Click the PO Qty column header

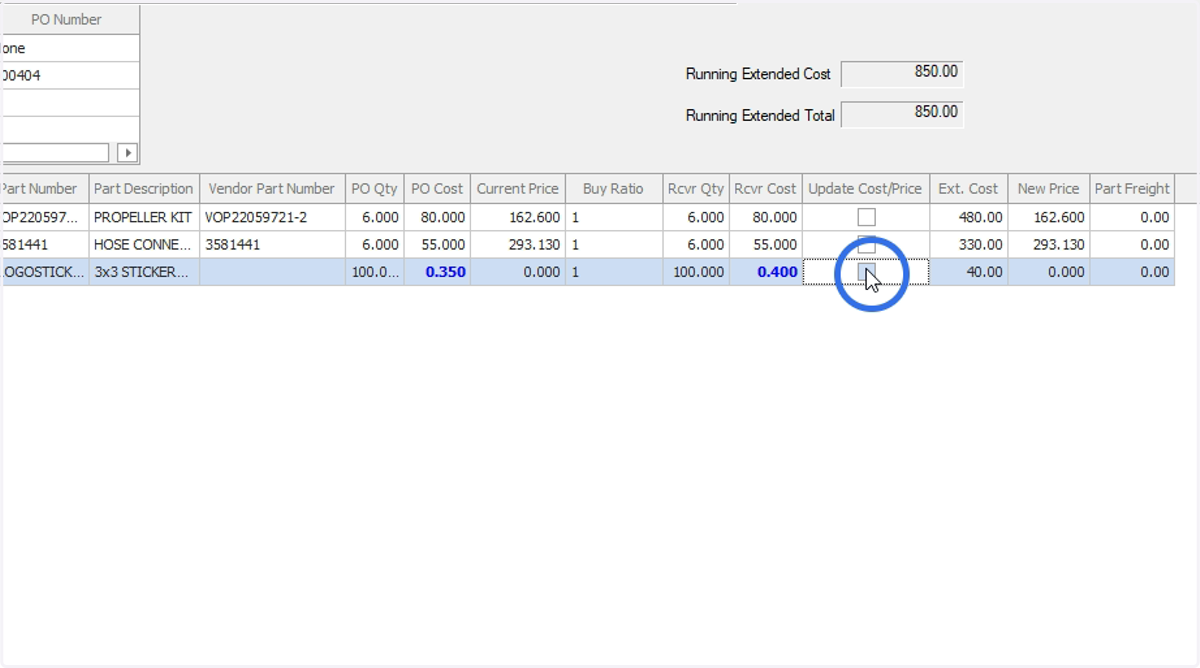pos(375,188)
